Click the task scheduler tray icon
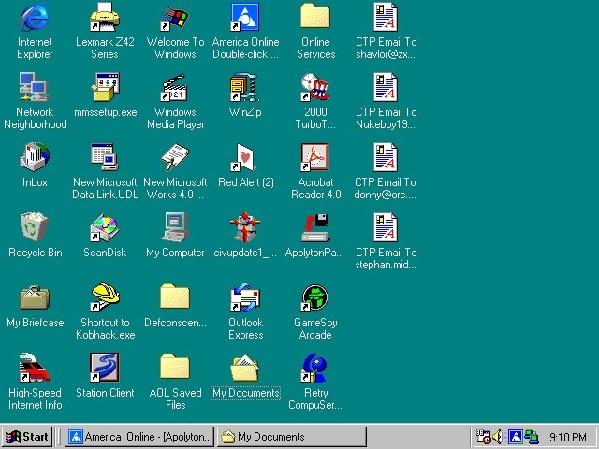Viewport: 599px width, 449px height. (x=483, y=437)
